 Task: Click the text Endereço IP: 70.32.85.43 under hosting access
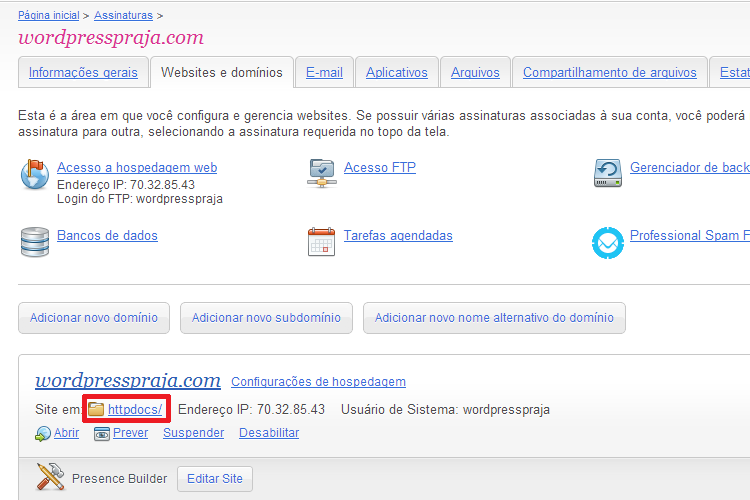126,185
